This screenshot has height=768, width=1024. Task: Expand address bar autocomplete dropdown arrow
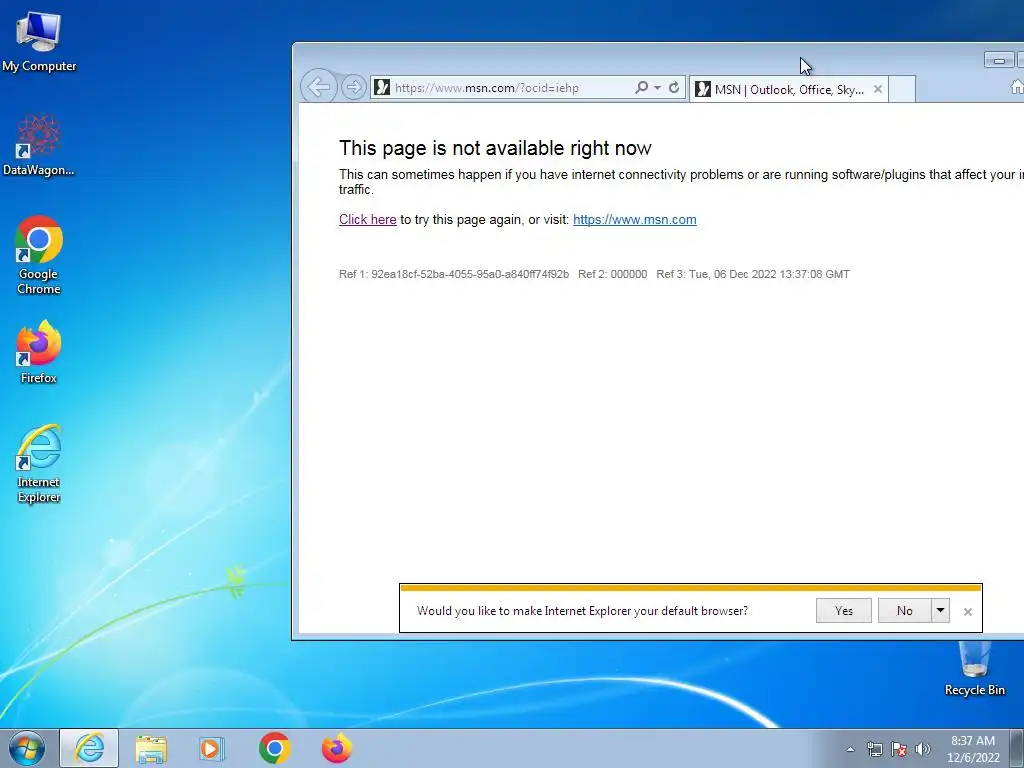point(657,88)
